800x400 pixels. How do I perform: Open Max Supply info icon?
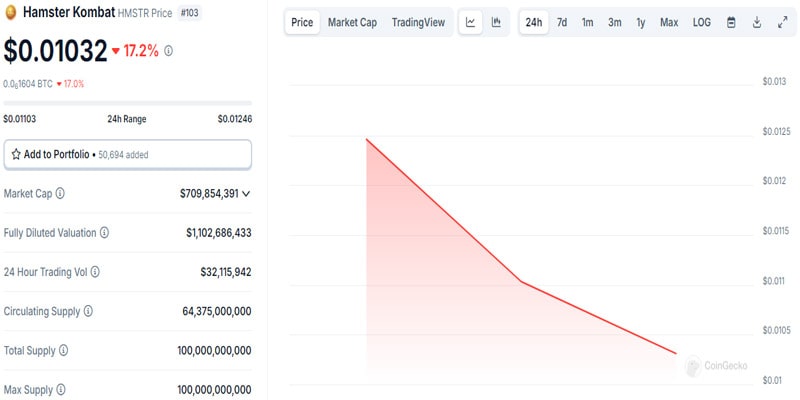(61, 390)
